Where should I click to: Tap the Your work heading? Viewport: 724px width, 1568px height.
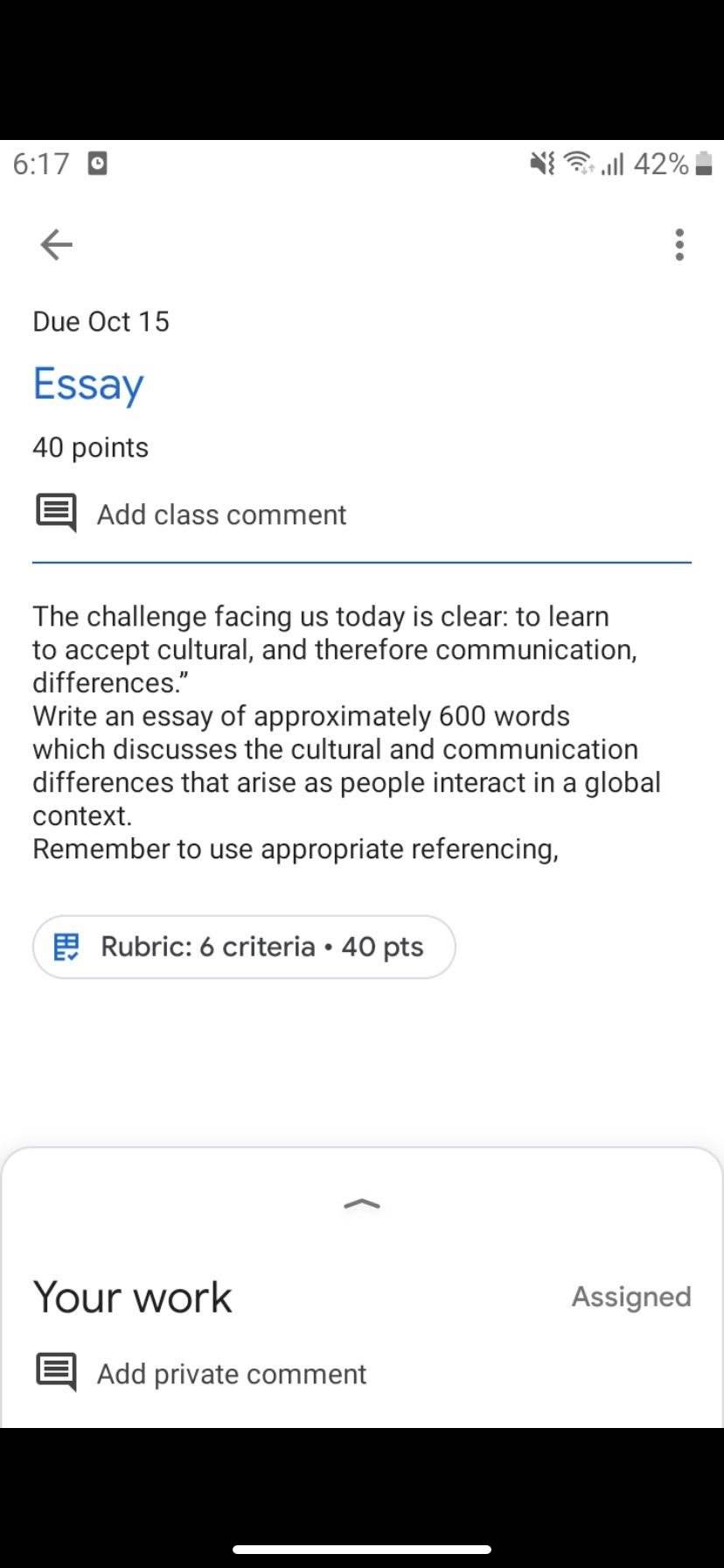(x=133, y=1297)
